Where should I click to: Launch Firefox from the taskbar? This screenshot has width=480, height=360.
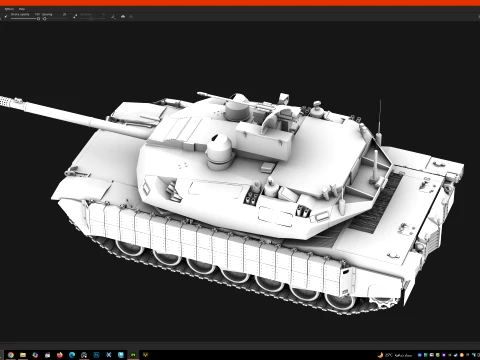tap(60, 355)
